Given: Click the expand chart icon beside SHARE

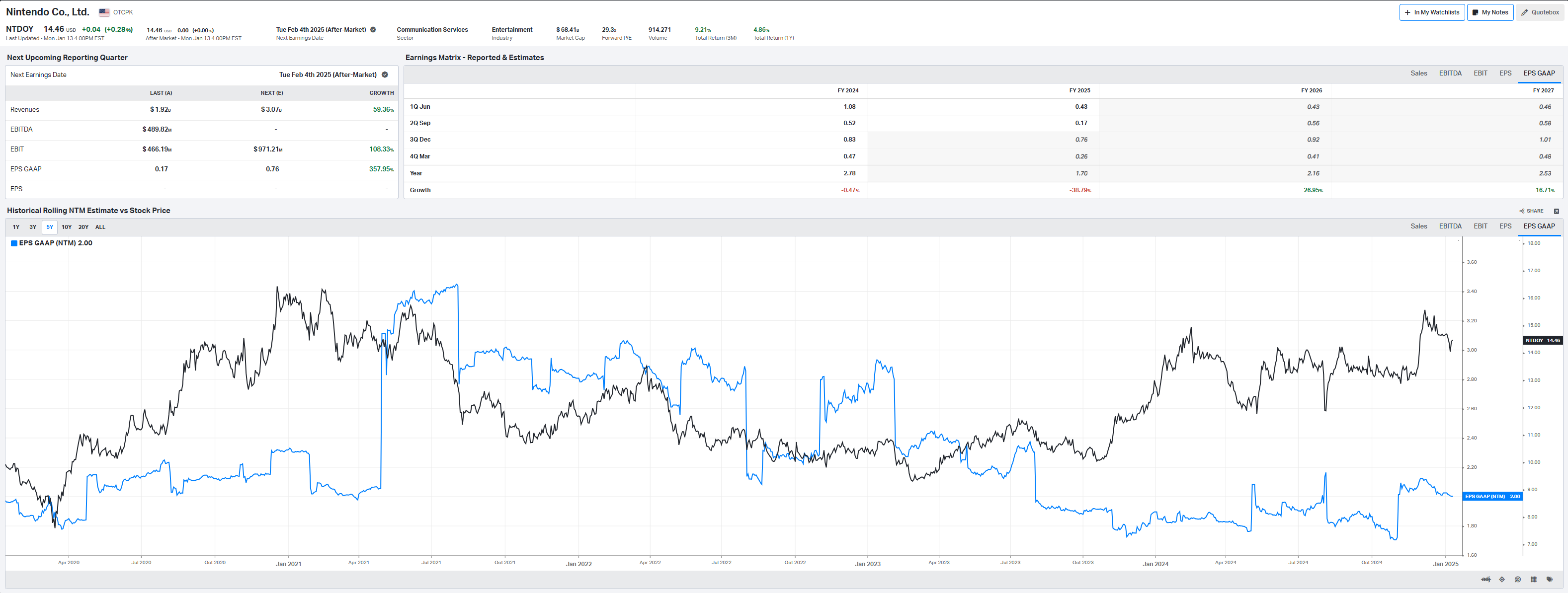Looking at the screenshot, I should click(1557, 211).
